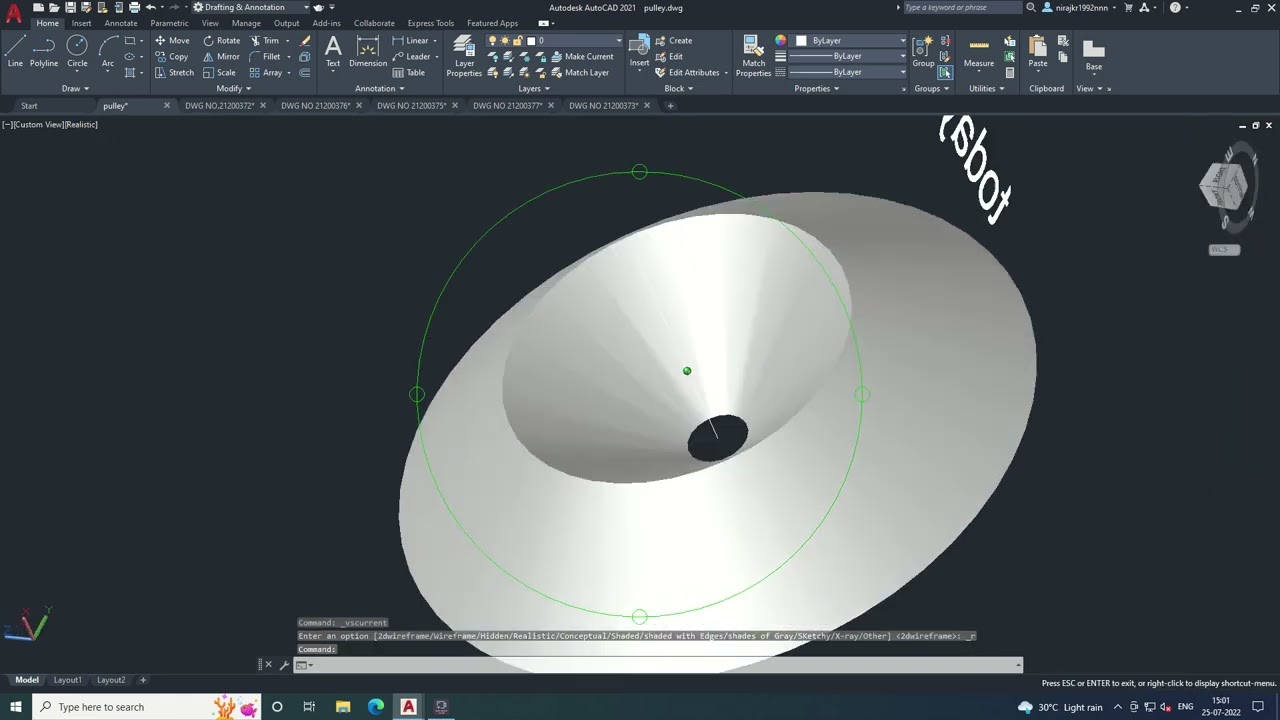Open the Manage ribbon tab
Image resolution: width=1280 pixels, height=720 pixels.
(246, 23)
